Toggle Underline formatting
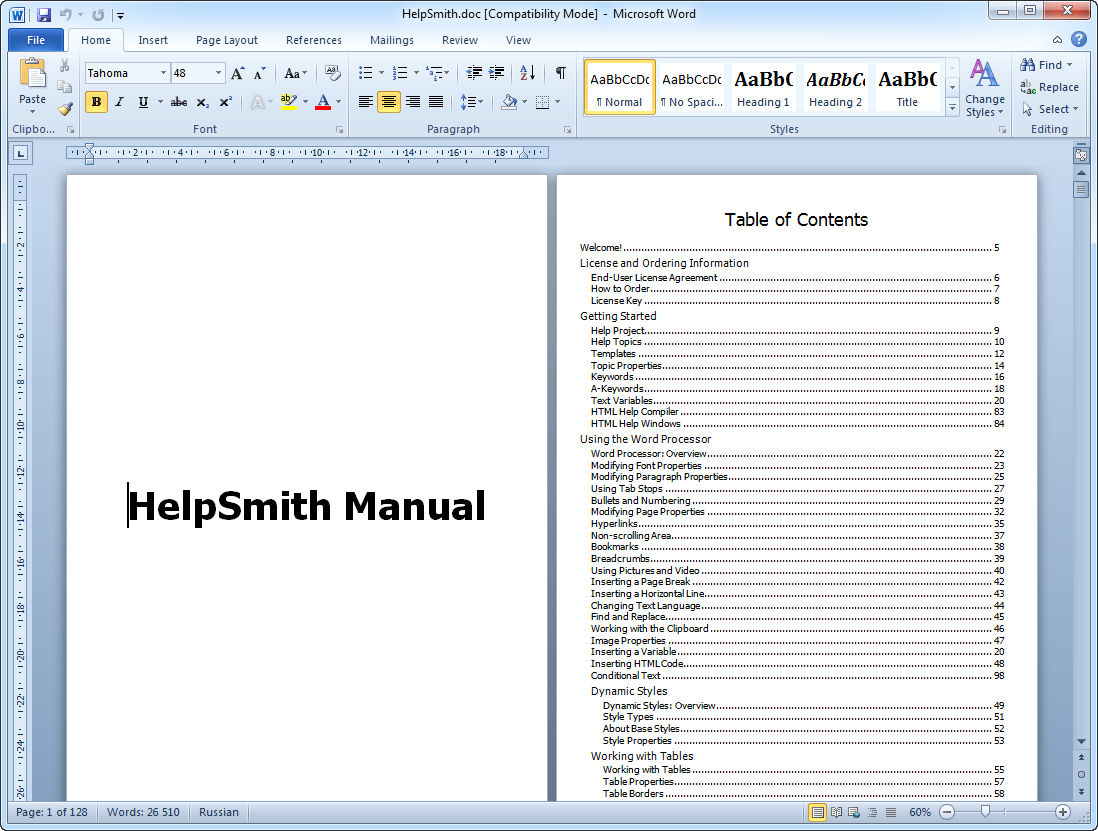The height and width of the screenshot is (831, 1098). tap(143, 102)
